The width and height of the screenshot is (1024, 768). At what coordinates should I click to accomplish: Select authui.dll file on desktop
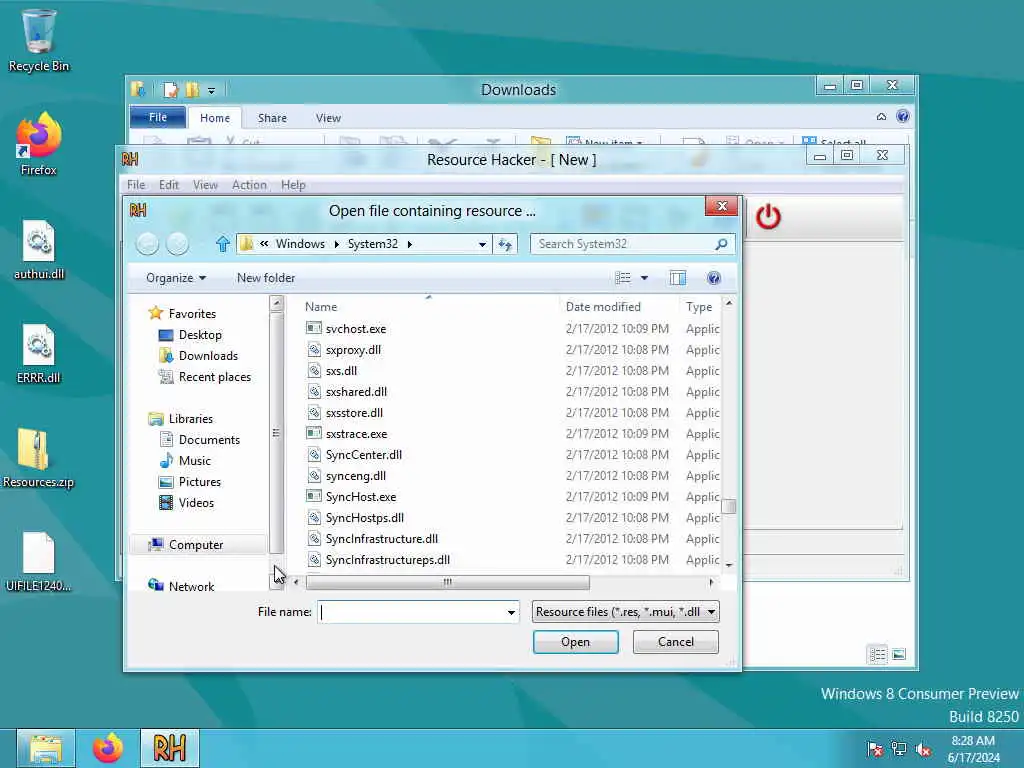pyautogui.click(x=39, y=250)
